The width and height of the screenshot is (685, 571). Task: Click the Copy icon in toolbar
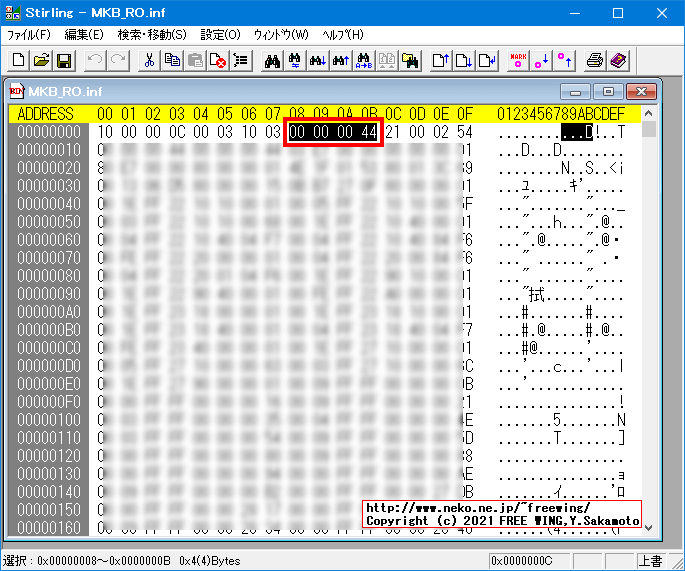(x=173, y=61)
